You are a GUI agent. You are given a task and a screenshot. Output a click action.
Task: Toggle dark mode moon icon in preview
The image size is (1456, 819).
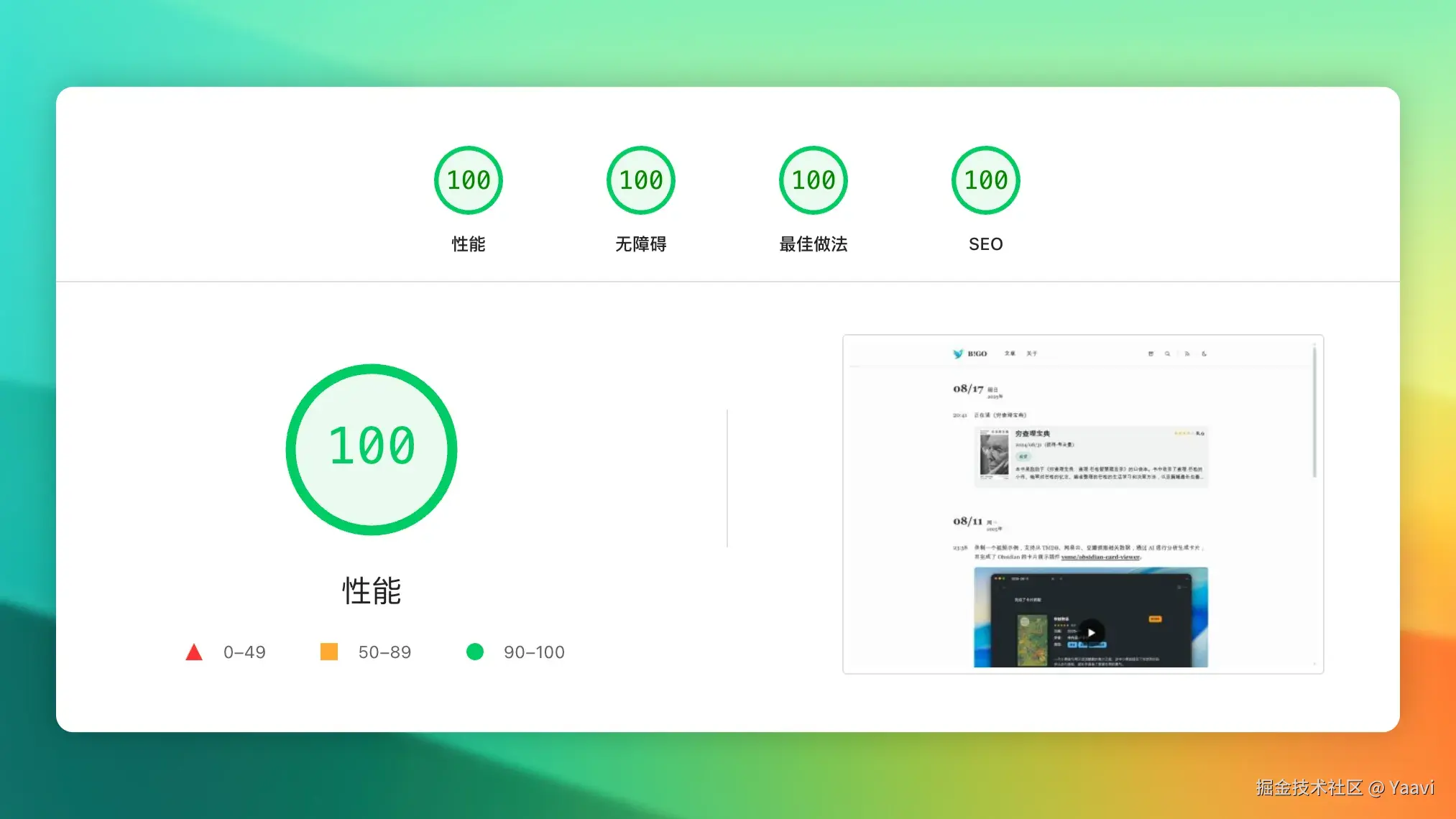tap(1204, 353)
